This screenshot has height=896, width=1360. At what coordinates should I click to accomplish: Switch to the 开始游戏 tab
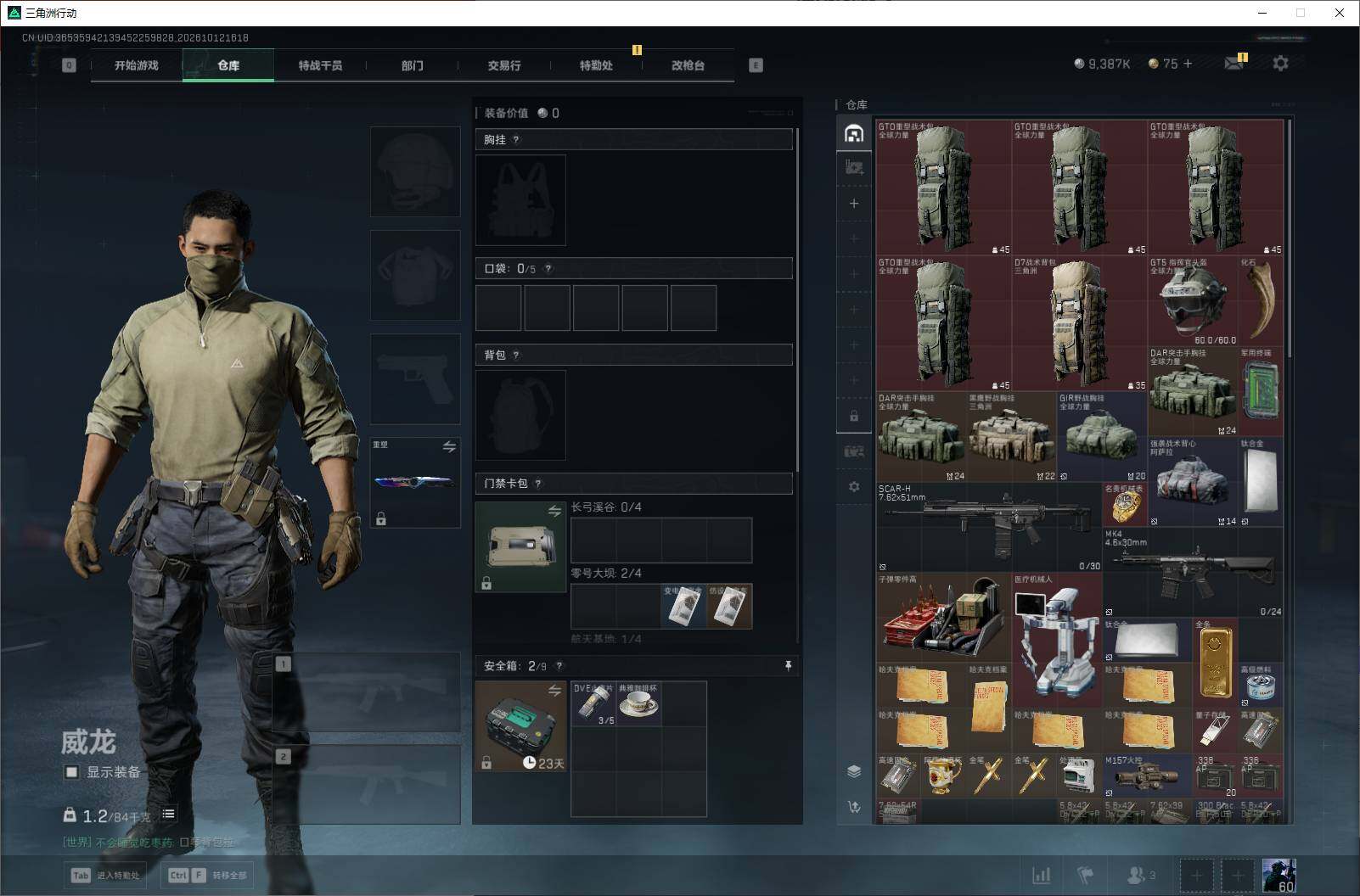pyautogui.click(x=137, y=65)
